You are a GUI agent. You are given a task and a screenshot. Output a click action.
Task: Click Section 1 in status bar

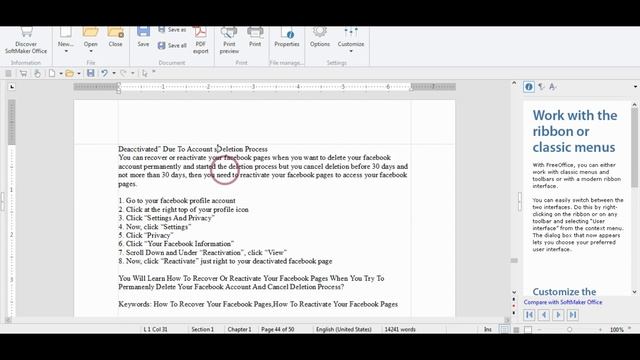point(202,329)
